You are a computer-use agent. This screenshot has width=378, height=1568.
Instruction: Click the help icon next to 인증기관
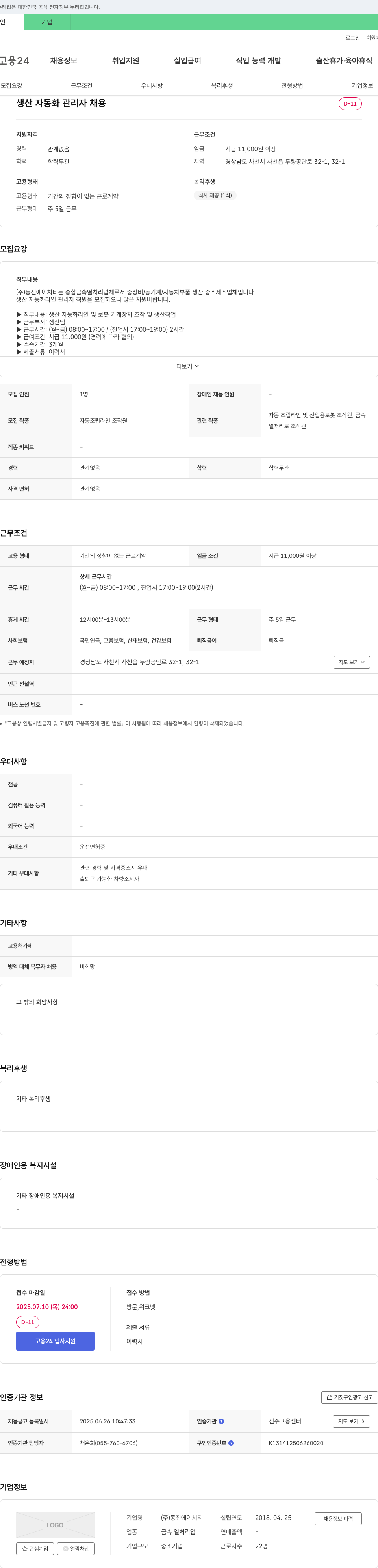(x=222, y=1421)
